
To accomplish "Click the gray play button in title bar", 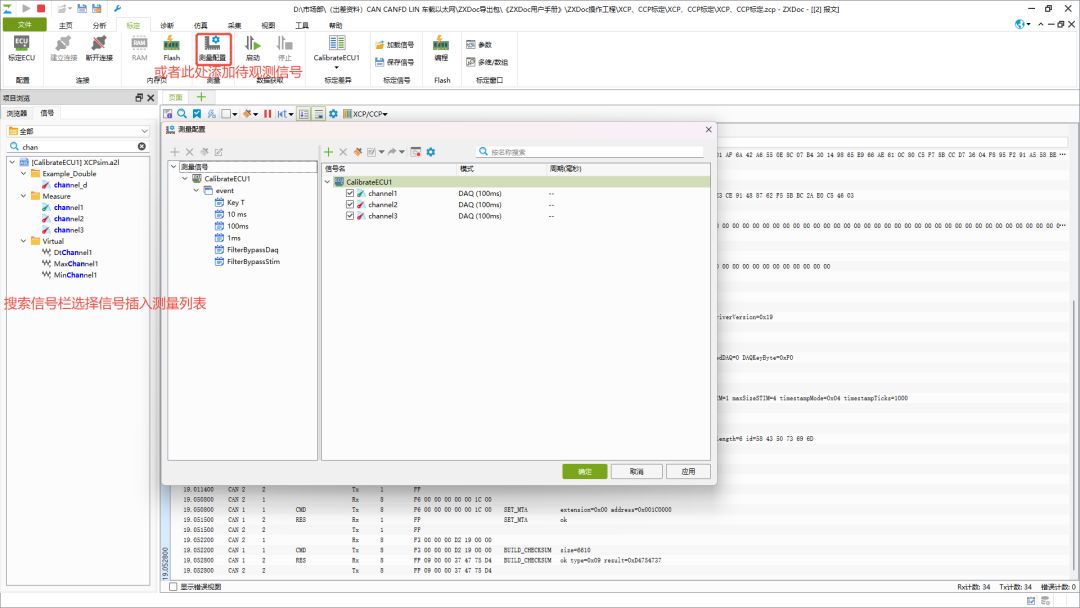I will (26, 8).
